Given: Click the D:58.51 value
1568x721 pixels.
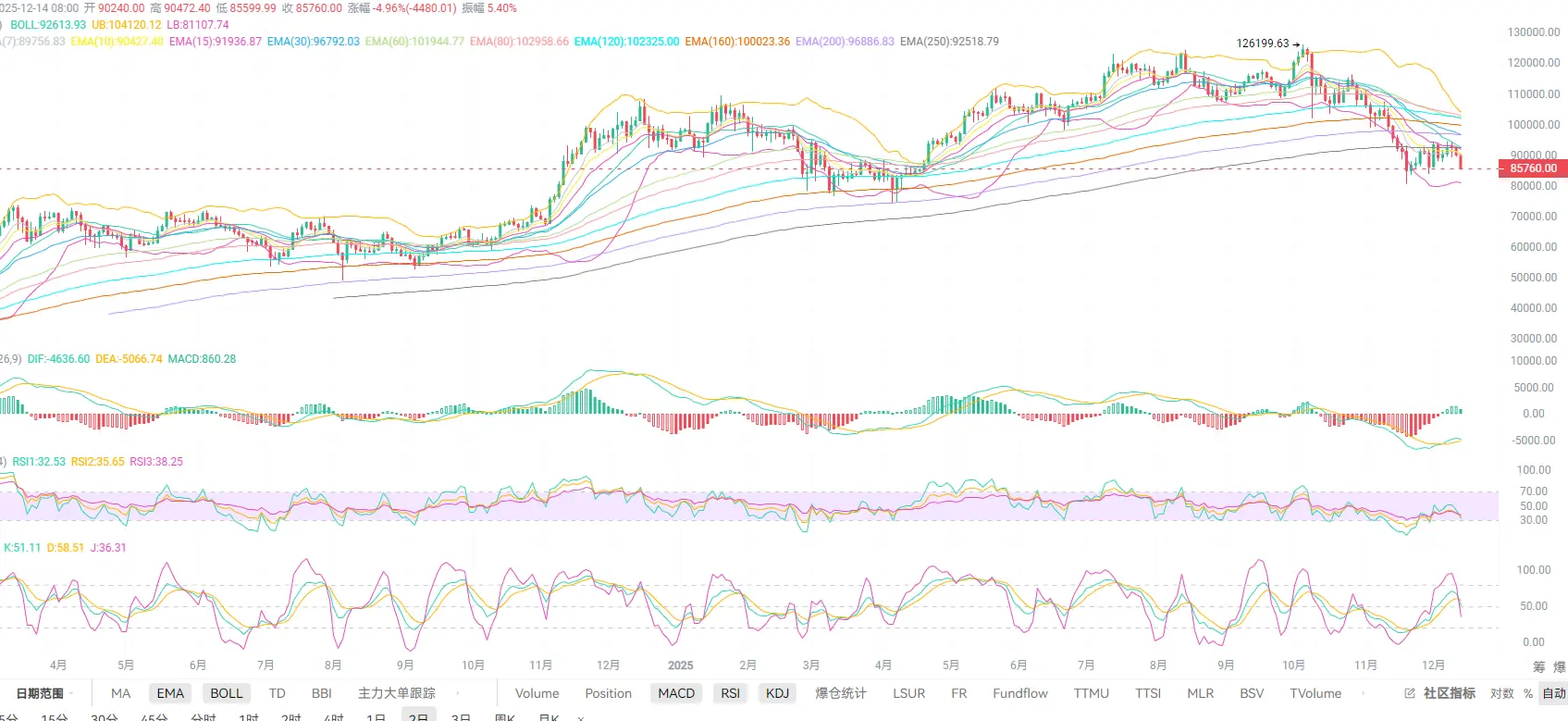Looking at the screenshot, I should (66, 548).
